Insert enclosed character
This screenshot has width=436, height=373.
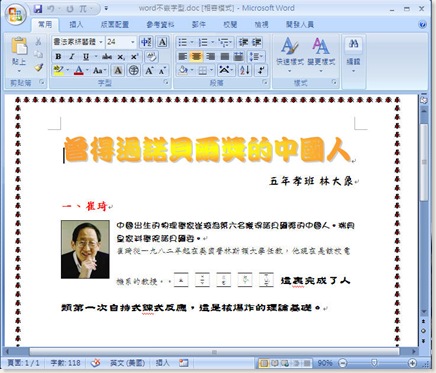coord(134,70)
